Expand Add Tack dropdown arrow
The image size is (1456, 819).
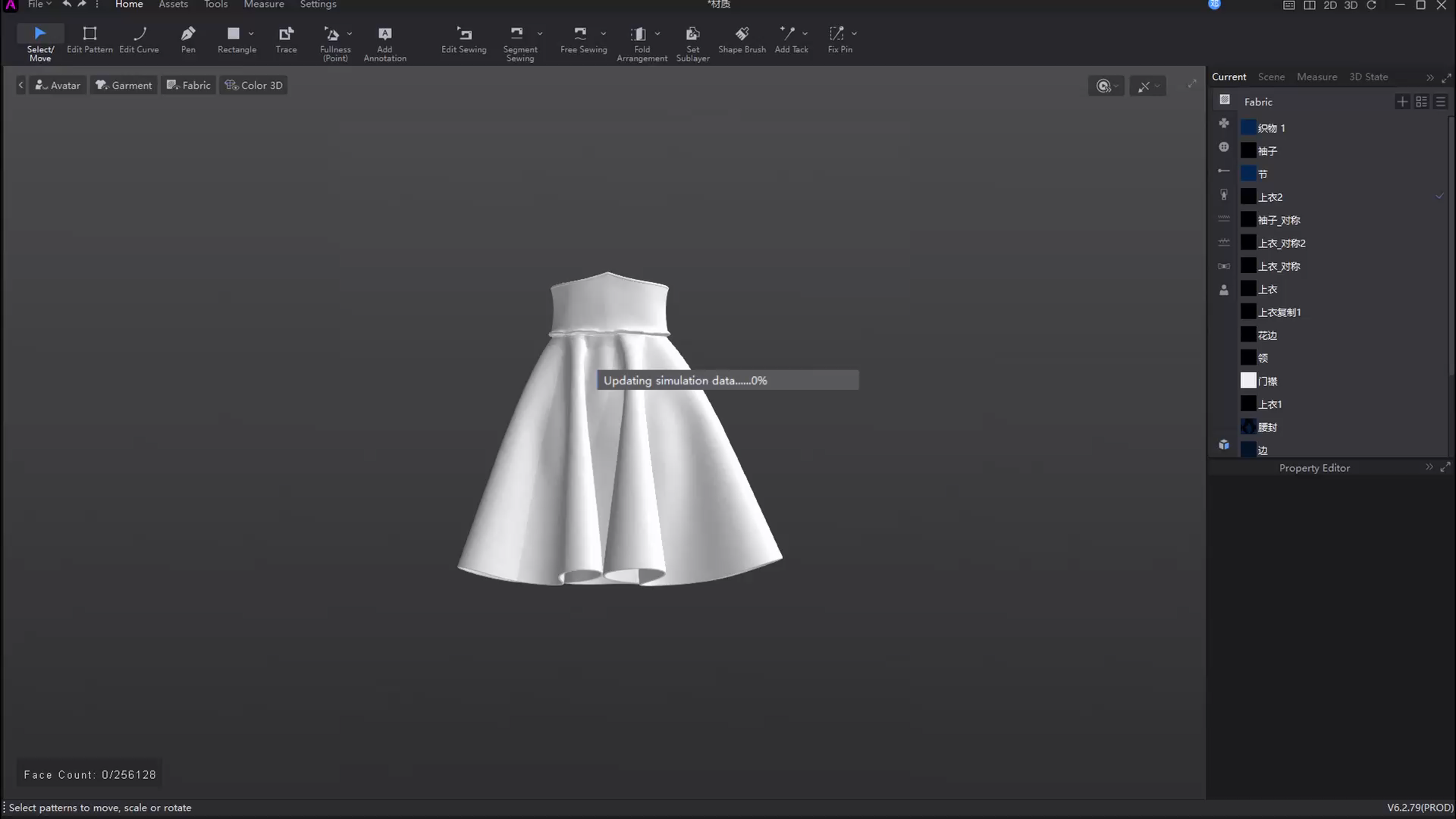(x=805, y=33)
